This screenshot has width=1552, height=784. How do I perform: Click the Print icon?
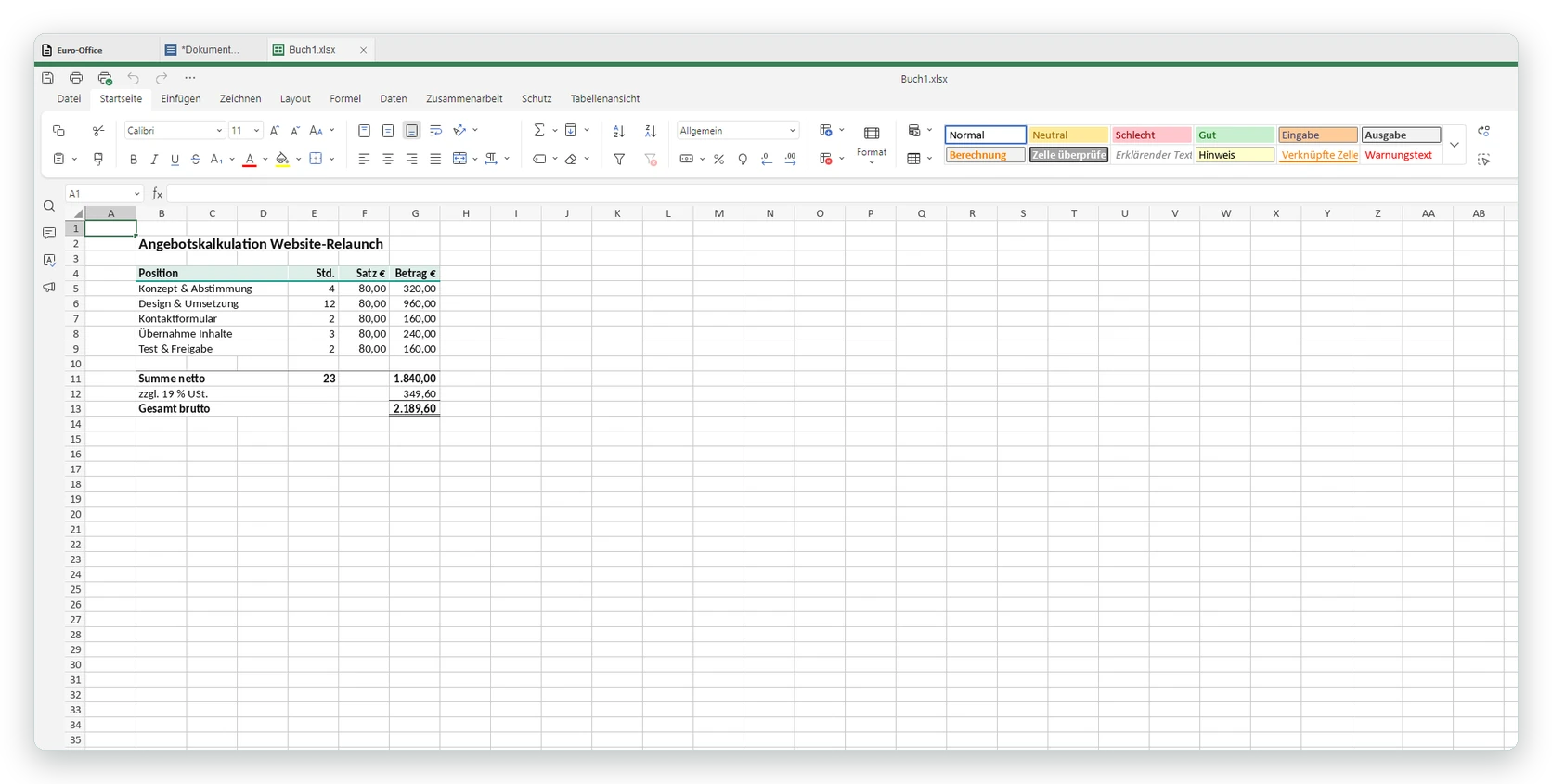point(76,78)
